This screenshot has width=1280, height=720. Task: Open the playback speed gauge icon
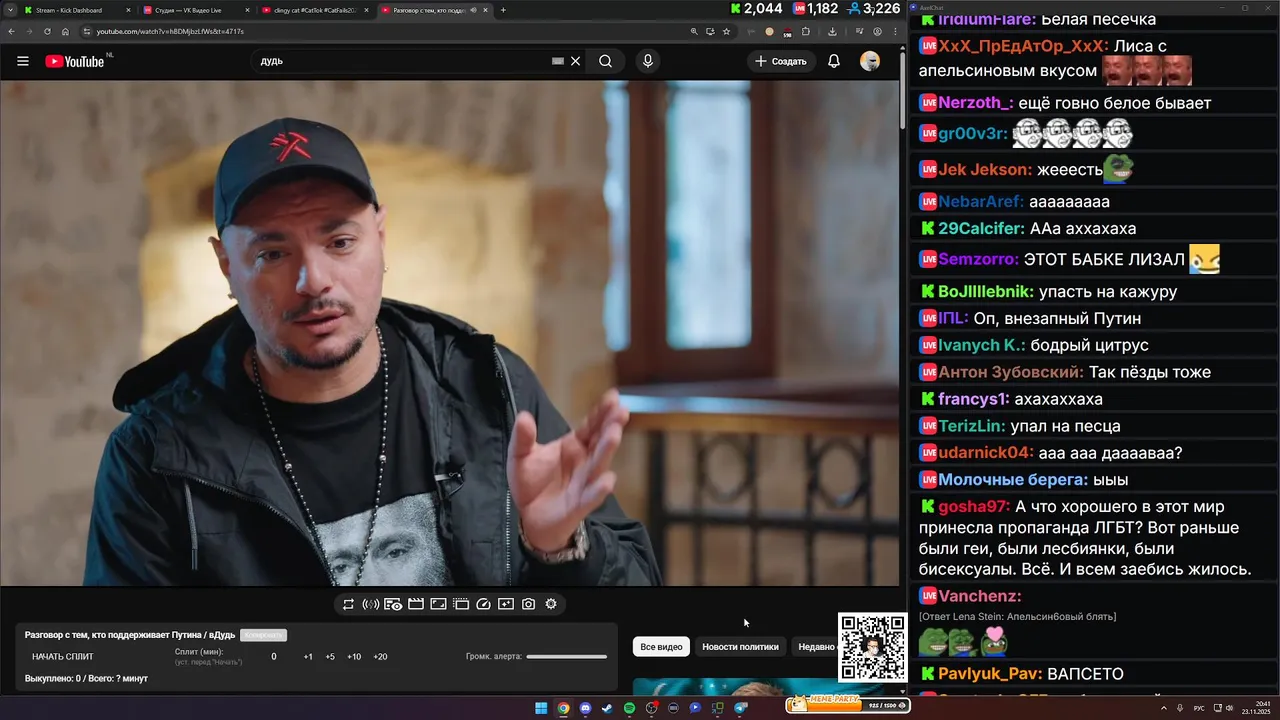[x=484, y=604]
